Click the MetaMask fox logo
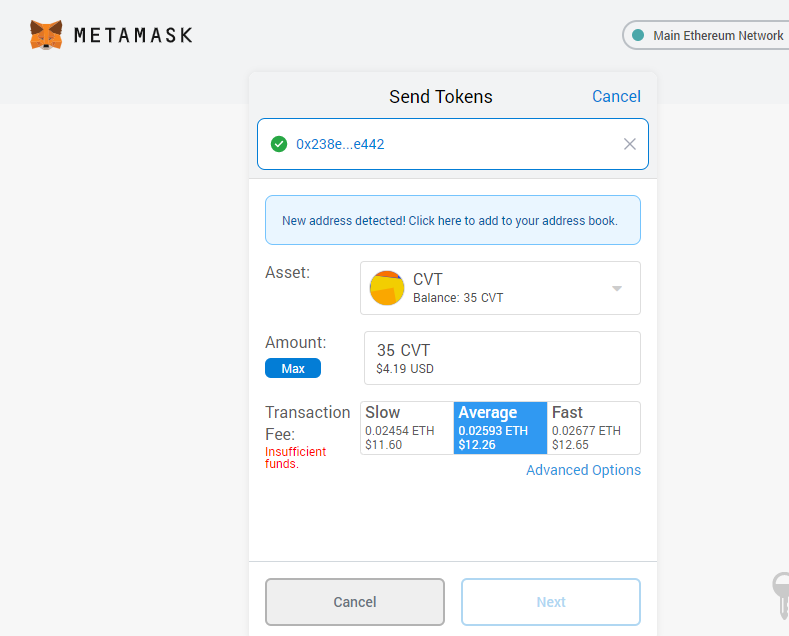This screenshot has height=636, width=789. [46, 35]
